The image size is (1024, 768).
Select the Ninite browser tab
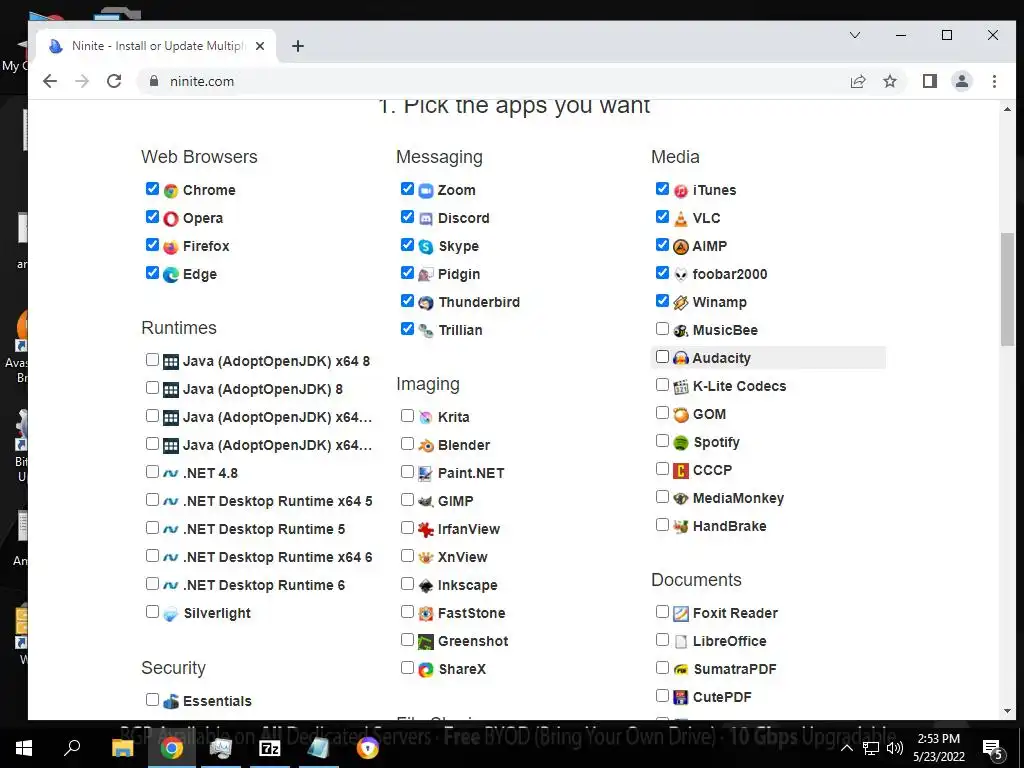pos(157,46)
